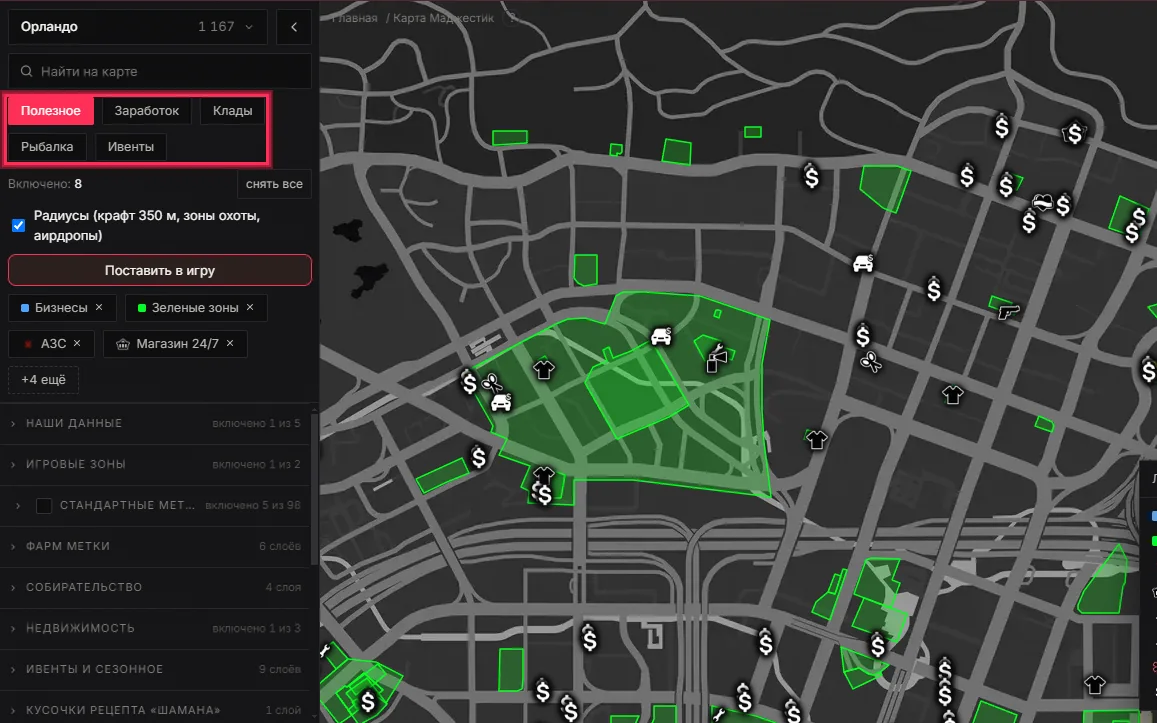Expand the ИВЕНТЫ И СЕЗОННОЕ section
Image resolution: width=1157 pixels, height=723 pixels.
click(155, 669)
